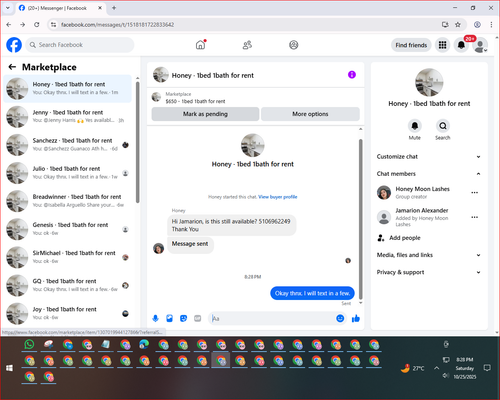500x400 pixels.
Task: Open the Windows Start menu
Action: click(9, 368)
